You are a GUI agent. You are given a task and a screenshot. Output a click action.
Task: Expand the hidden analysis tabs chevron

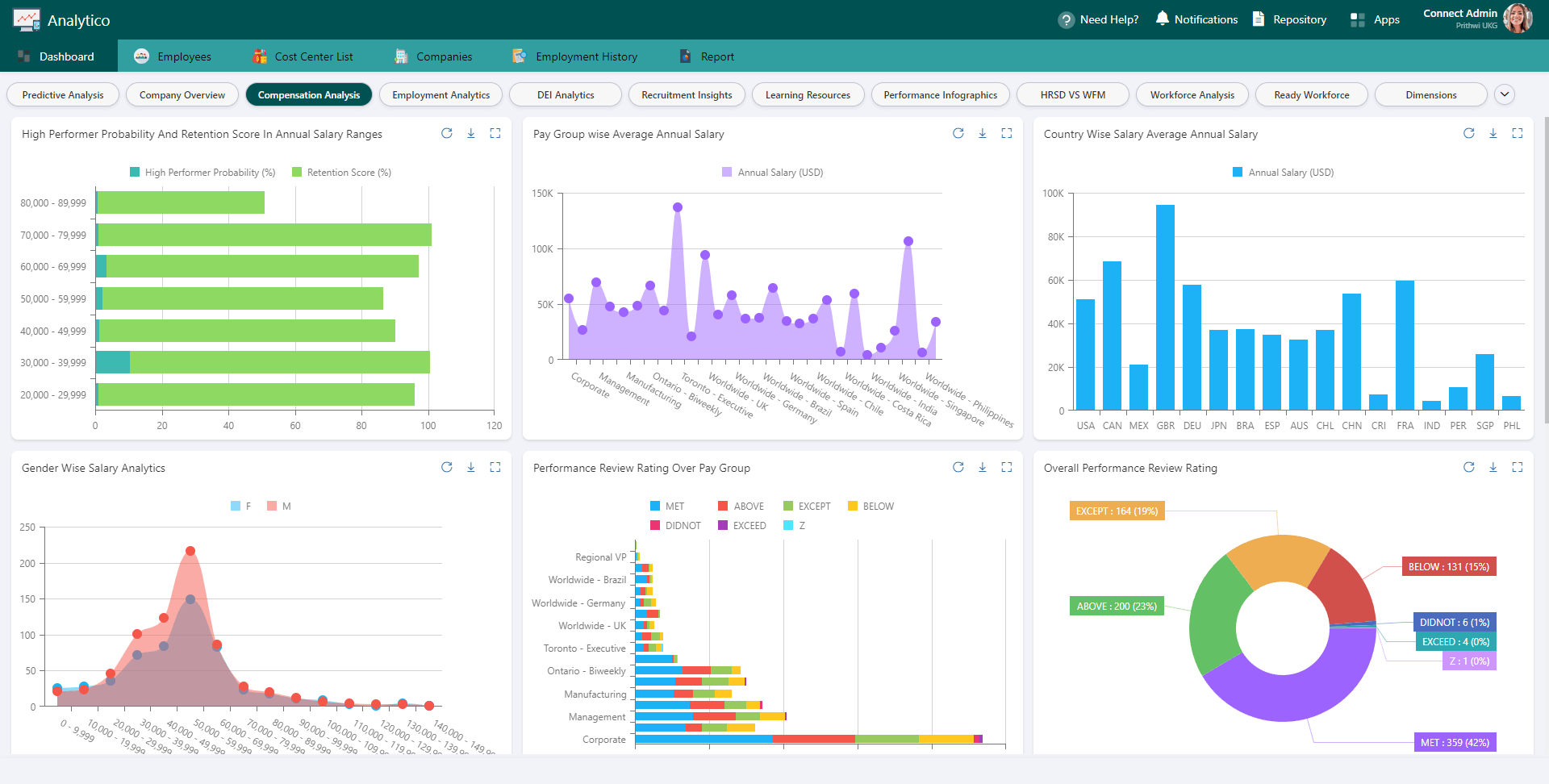[1505, 94]
